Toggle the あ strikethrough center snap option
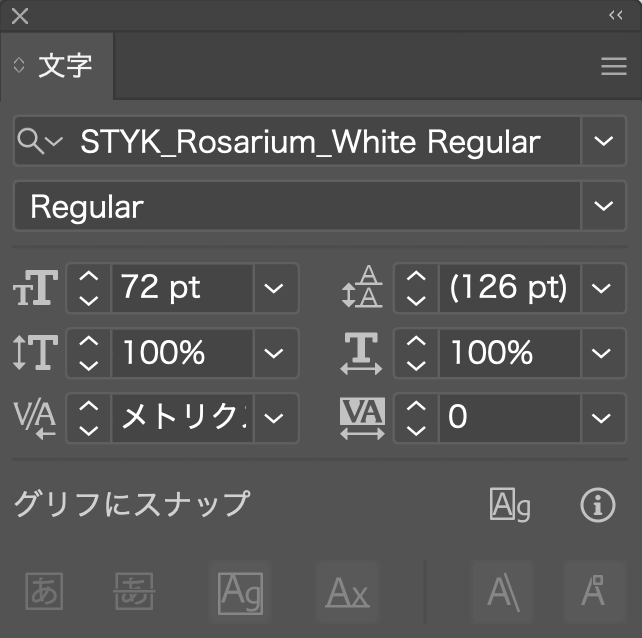 134,591
